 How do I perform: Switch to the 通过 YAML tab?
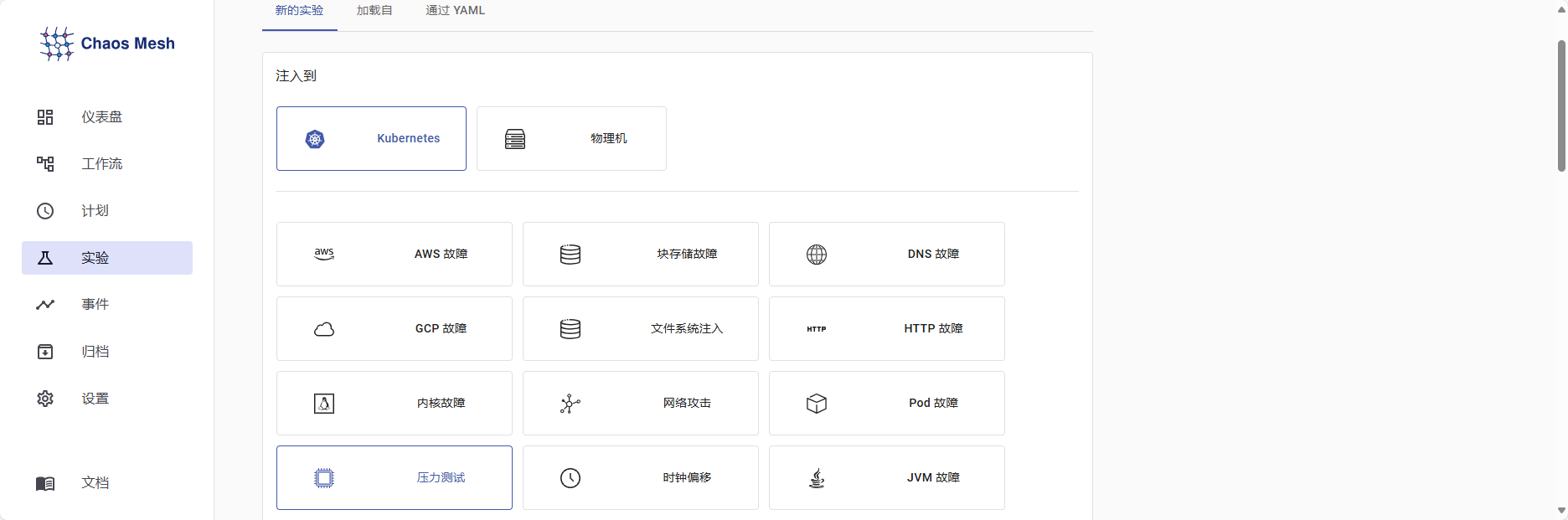(x=455, y=11)
